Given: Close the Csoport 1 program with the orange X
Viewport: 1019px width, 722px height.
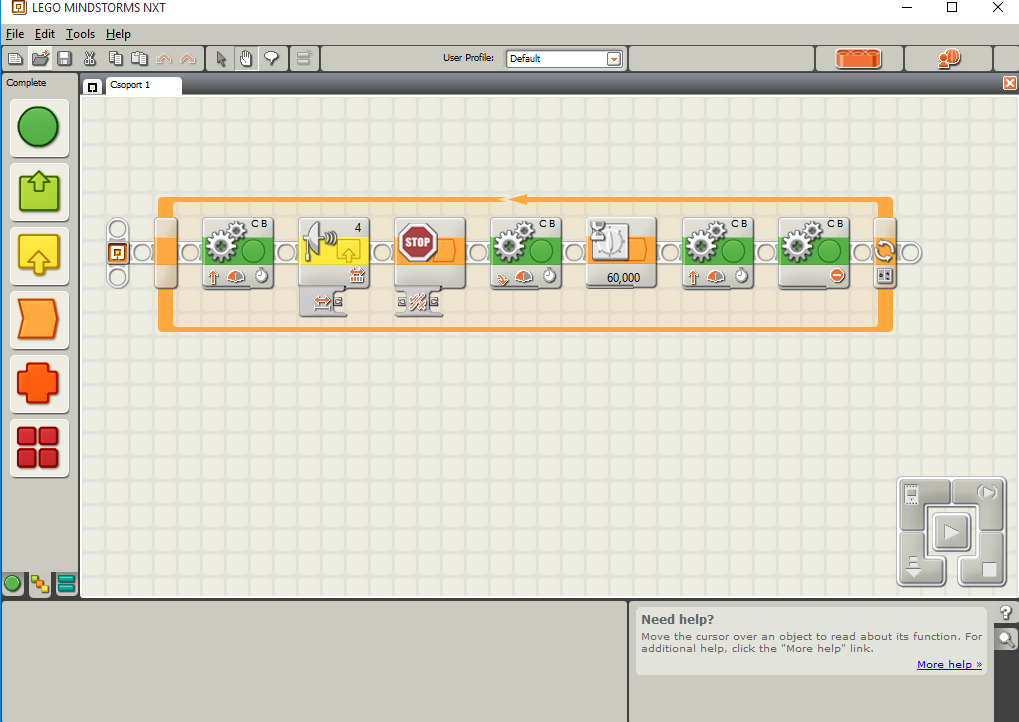Looking at the screenshot, I should point(1010,83).
